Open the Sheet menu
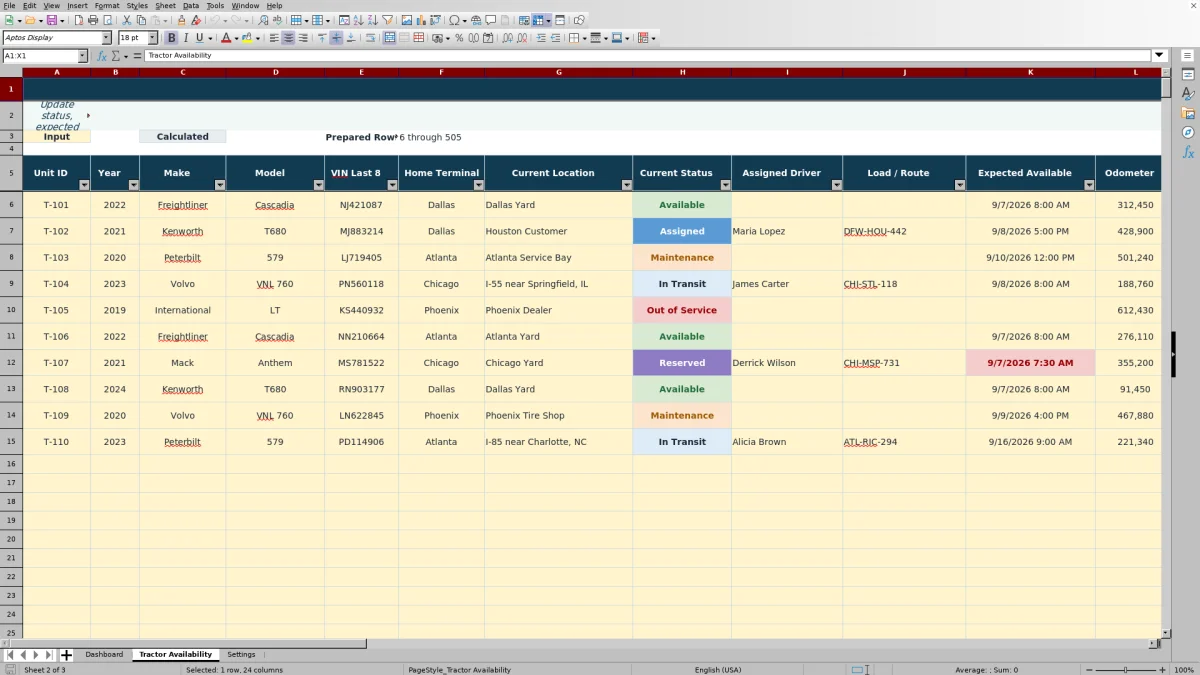Screen dimensions: 1200x675 (165, 6)
